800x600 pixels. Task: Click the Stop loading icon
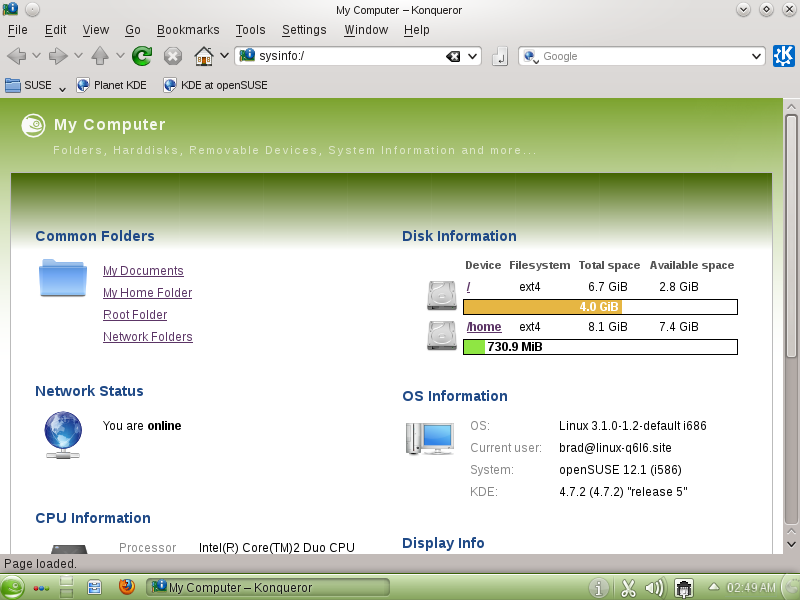point(172,56)
